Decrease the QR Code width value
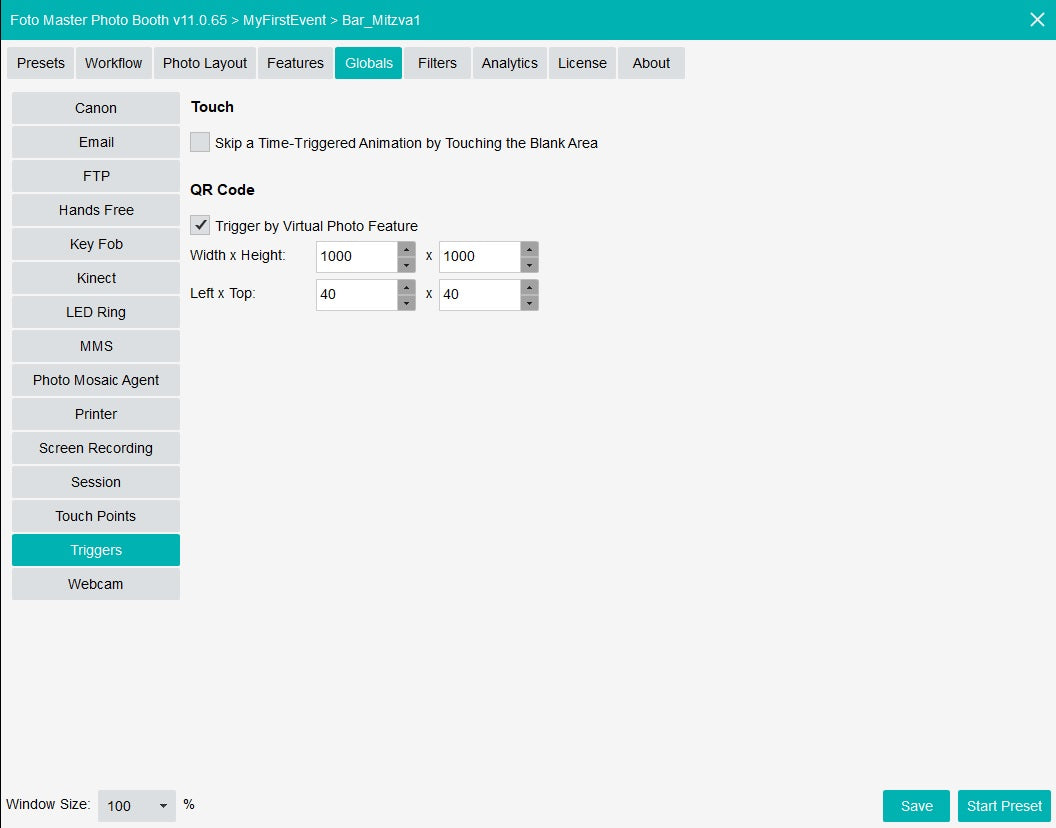This screenshot has height=828, width=1056. click(406, 265)
